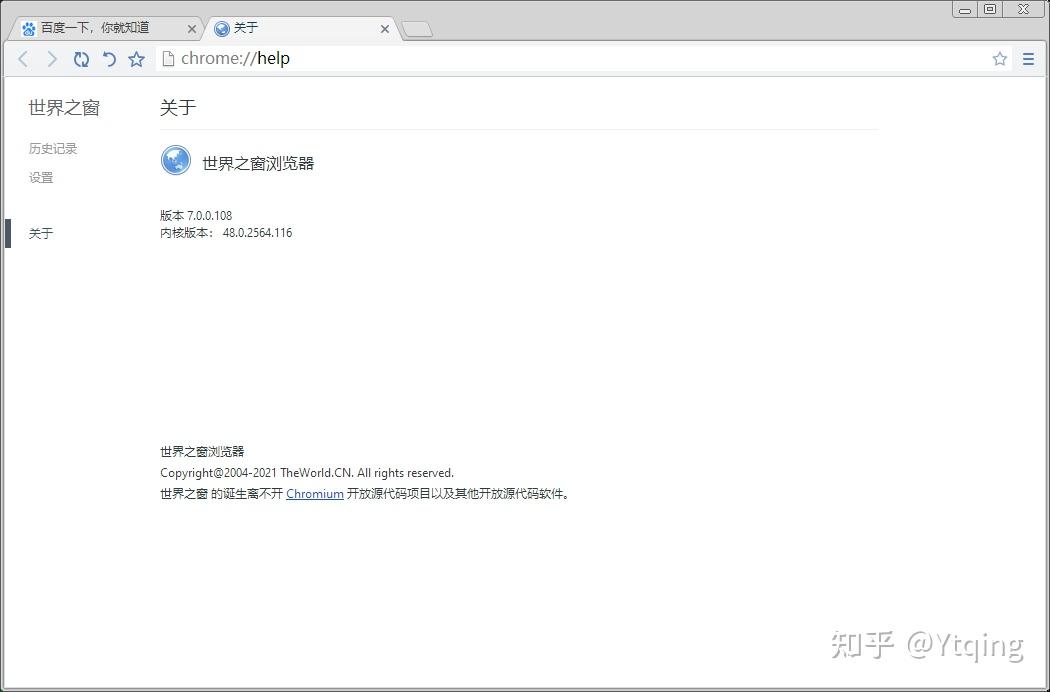The image size is (1050, 692).
Task: Click the Baidu favicon on the first tab
Action: [27, 28]
